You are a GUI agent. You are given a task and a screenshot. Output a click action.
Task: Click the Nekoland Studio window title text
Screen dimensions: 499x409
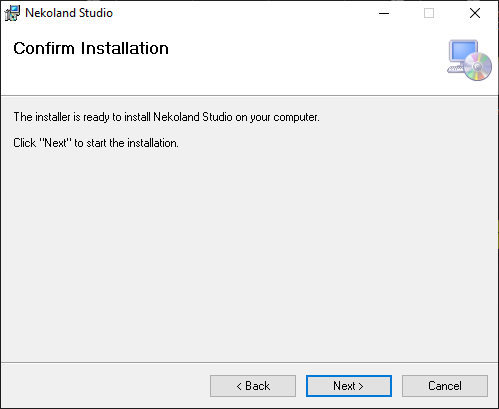coord(69,13)
